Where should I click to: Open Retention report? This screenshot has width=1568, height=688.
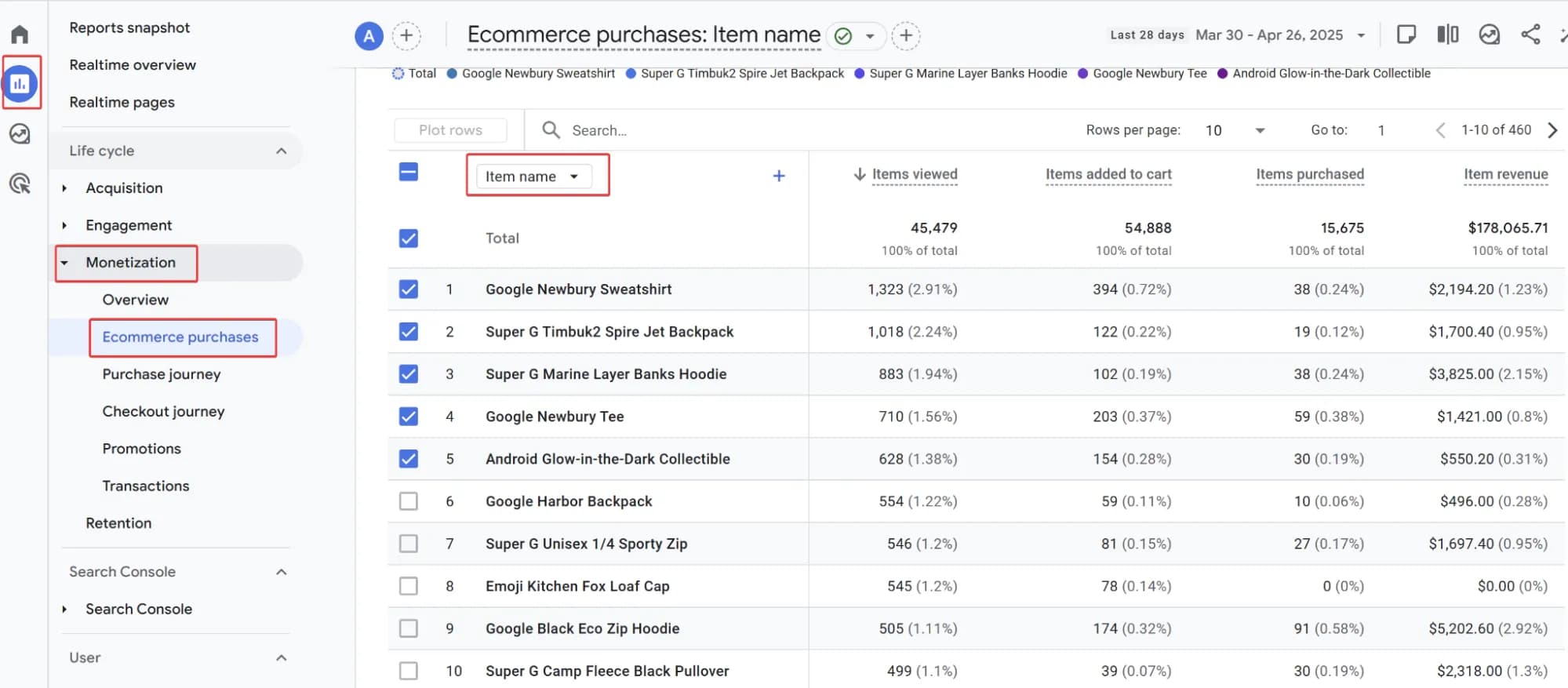pos(118,523)
